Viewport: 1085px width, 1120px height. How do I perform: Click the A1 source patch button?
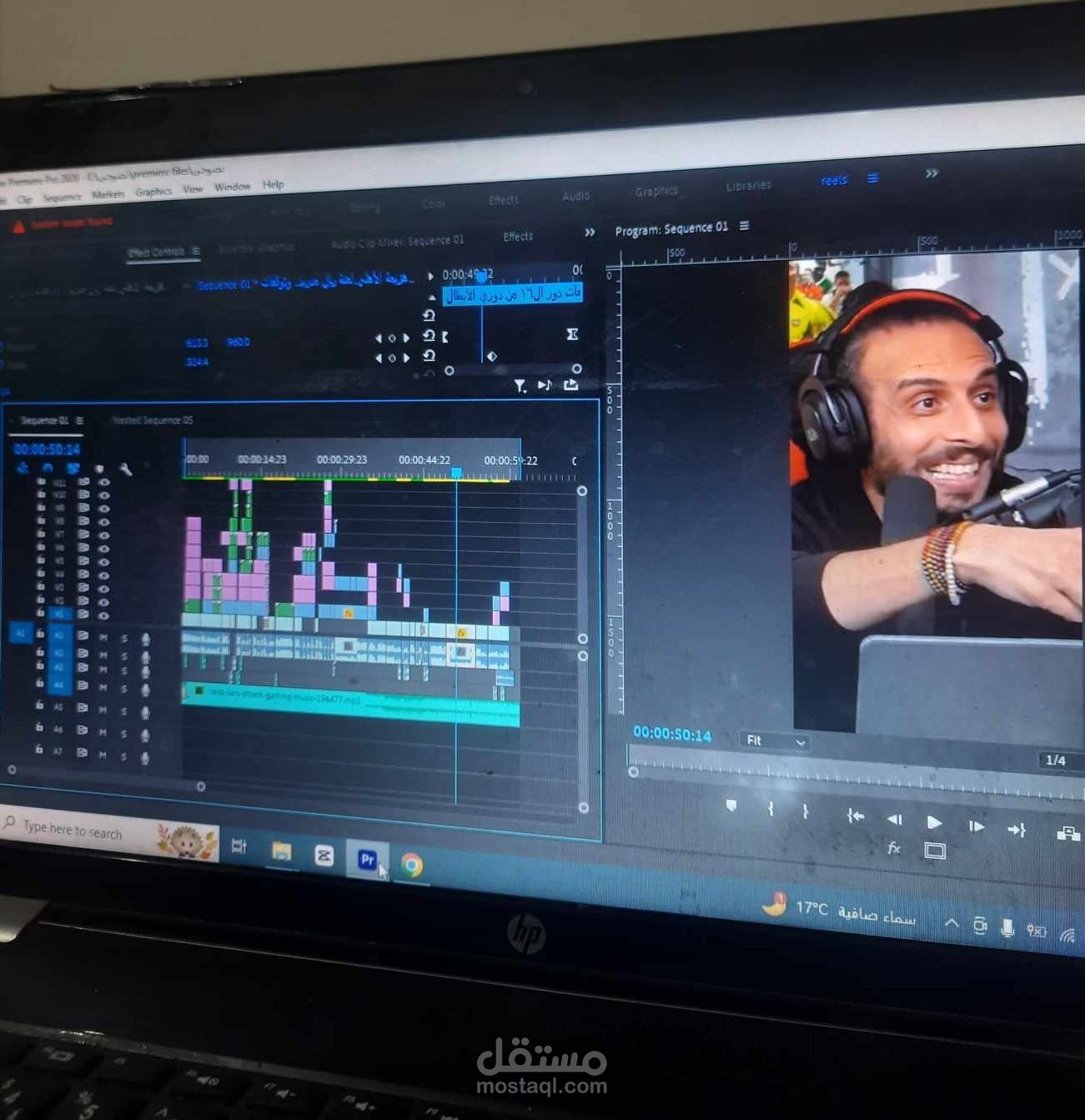pos(21,633)
